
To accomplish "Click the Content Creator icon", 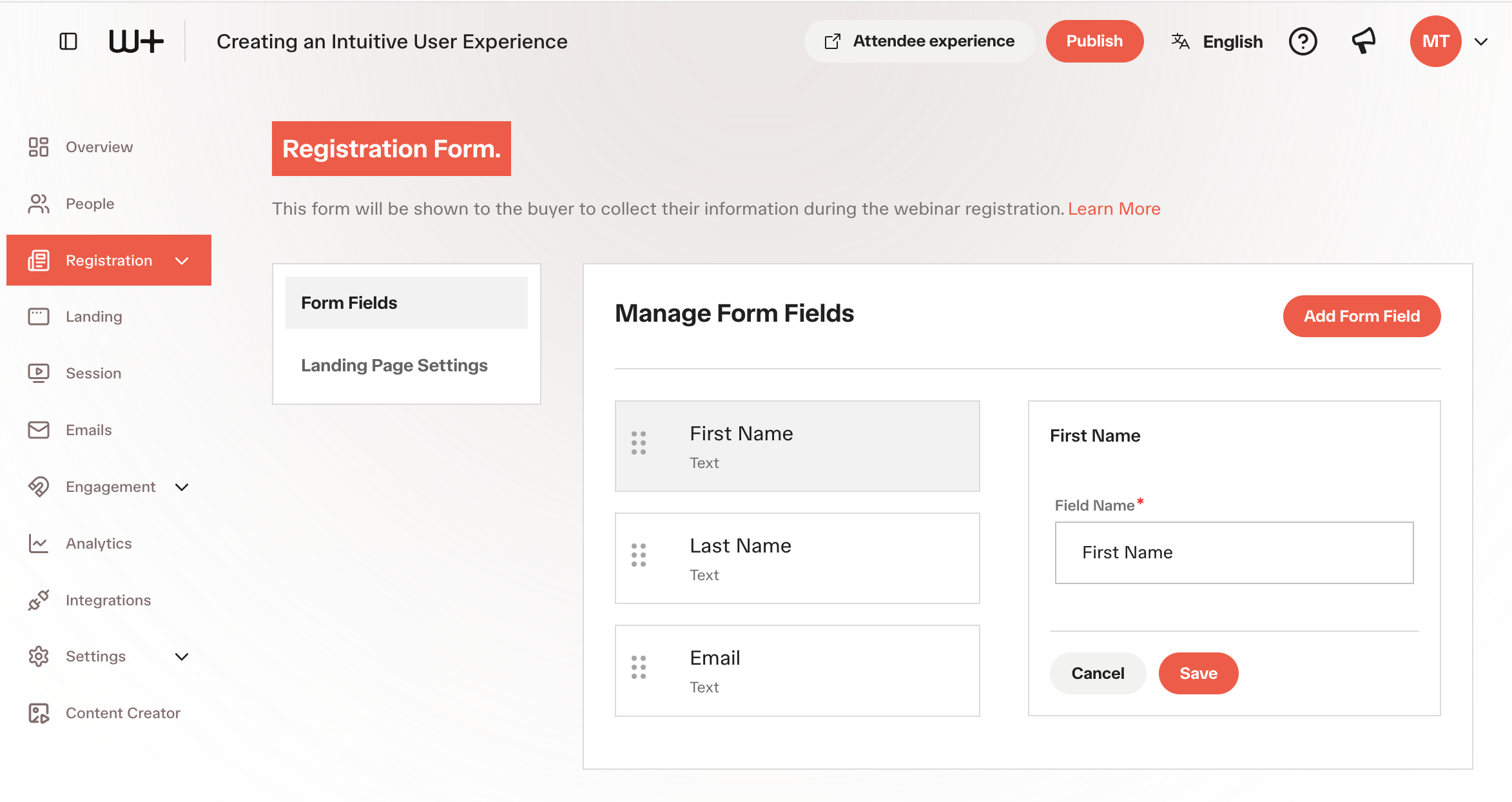I will coord(39,713).
